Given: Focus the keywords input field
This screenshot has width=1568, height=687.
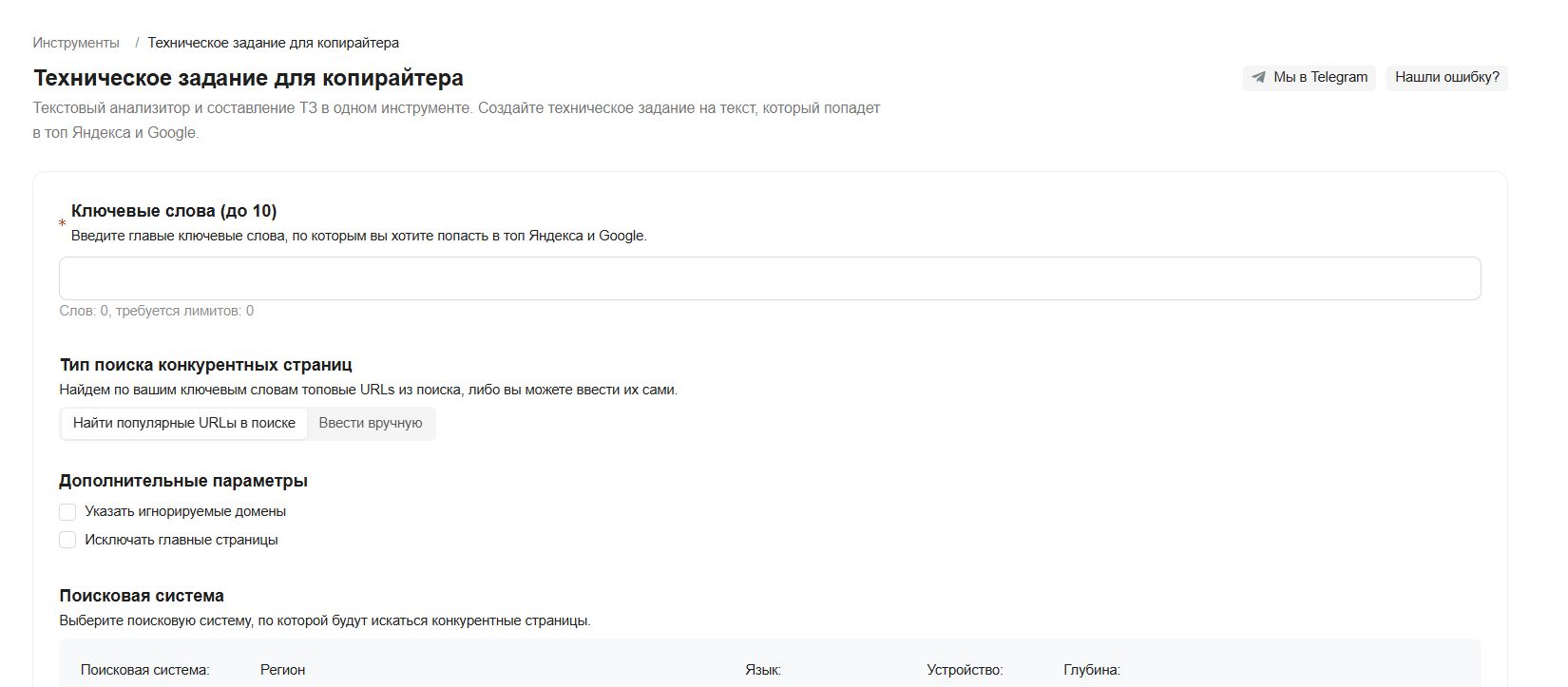Looking at the screenshot, I should tap(770, 278).
